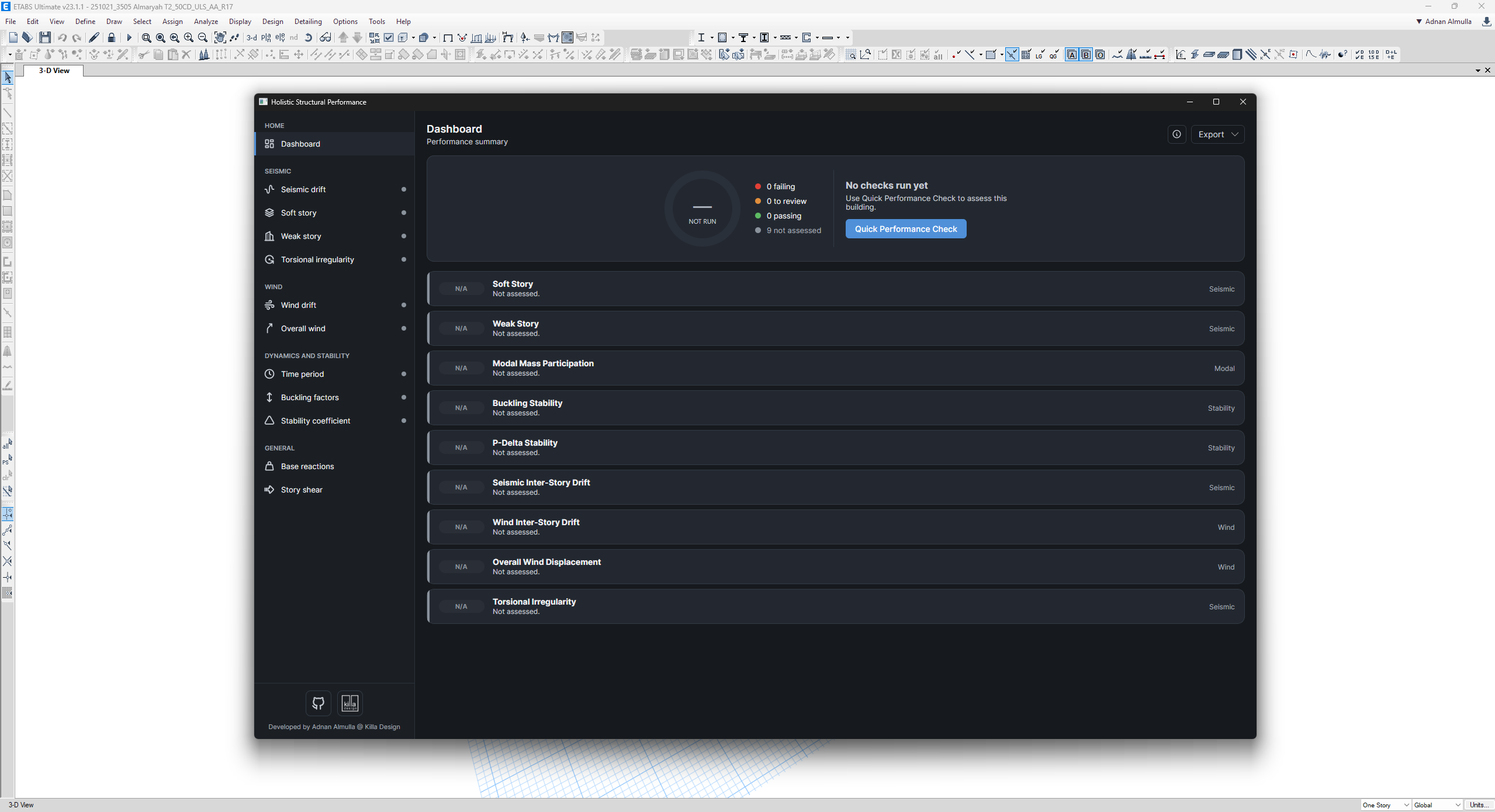Screen dimensions: 1495x812
Task: Click the Killa Design logo icon
Action: 350,703
